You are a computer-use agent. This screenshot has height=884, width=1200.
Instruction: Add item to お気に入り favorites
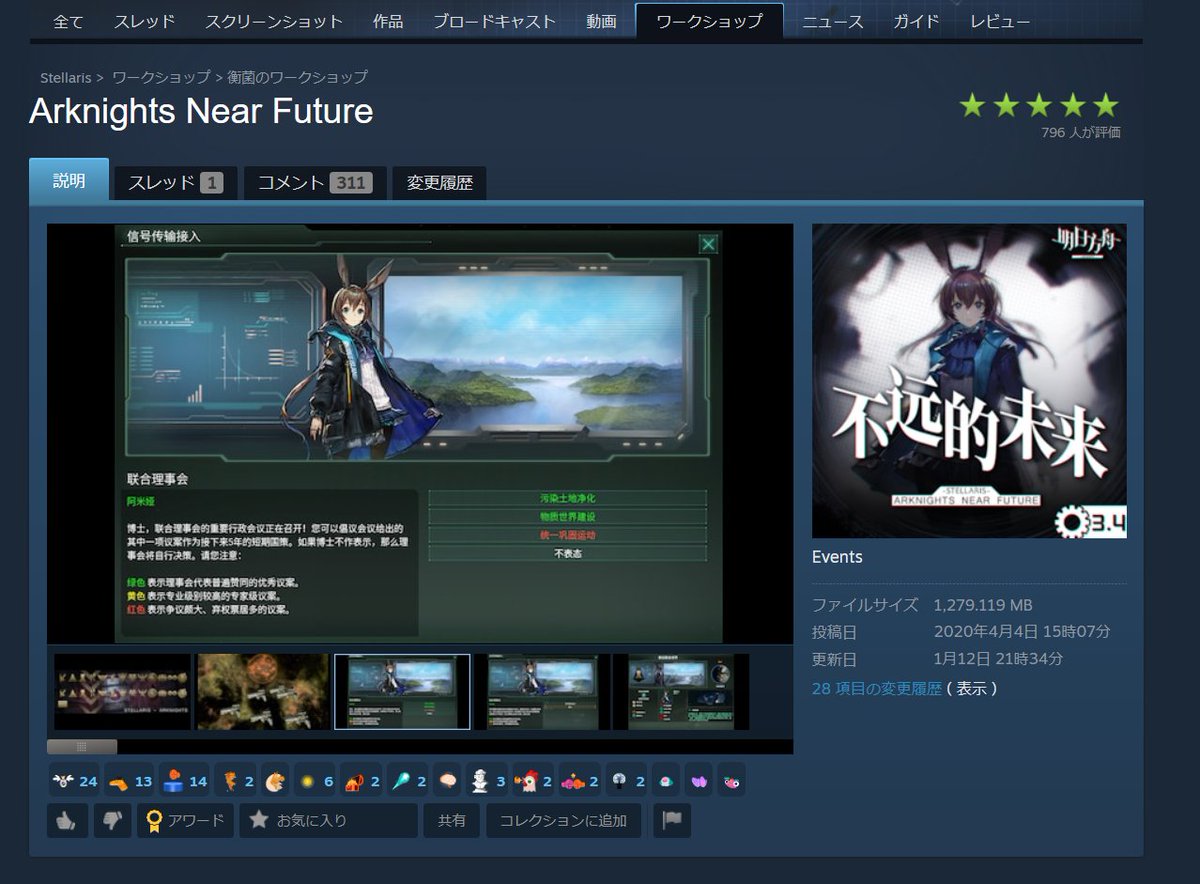click(x=328, y=820)
